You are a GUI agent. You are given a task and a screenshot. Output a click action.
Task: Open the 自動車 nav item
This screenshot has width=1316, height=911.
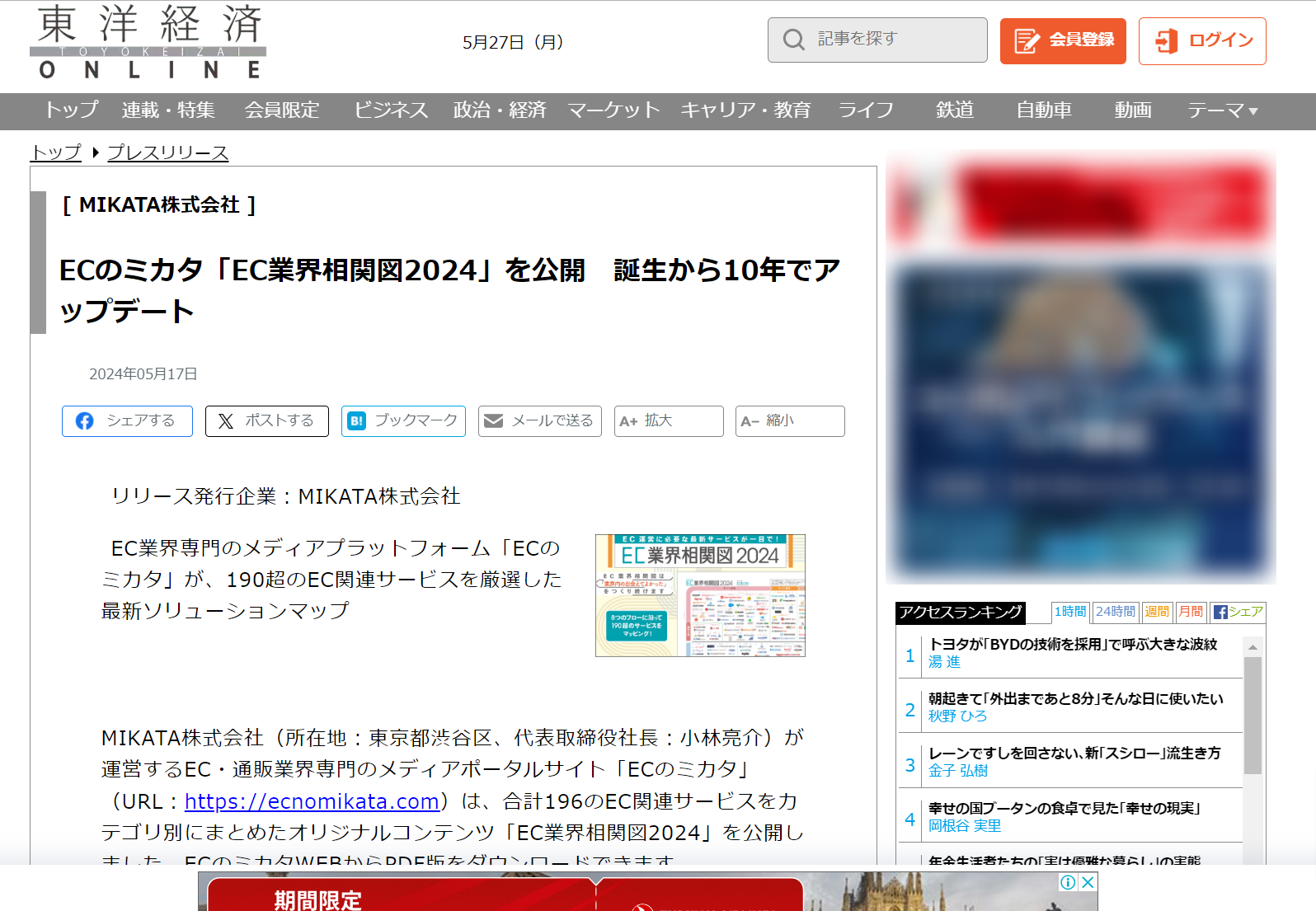click(x=1044, y=110)
